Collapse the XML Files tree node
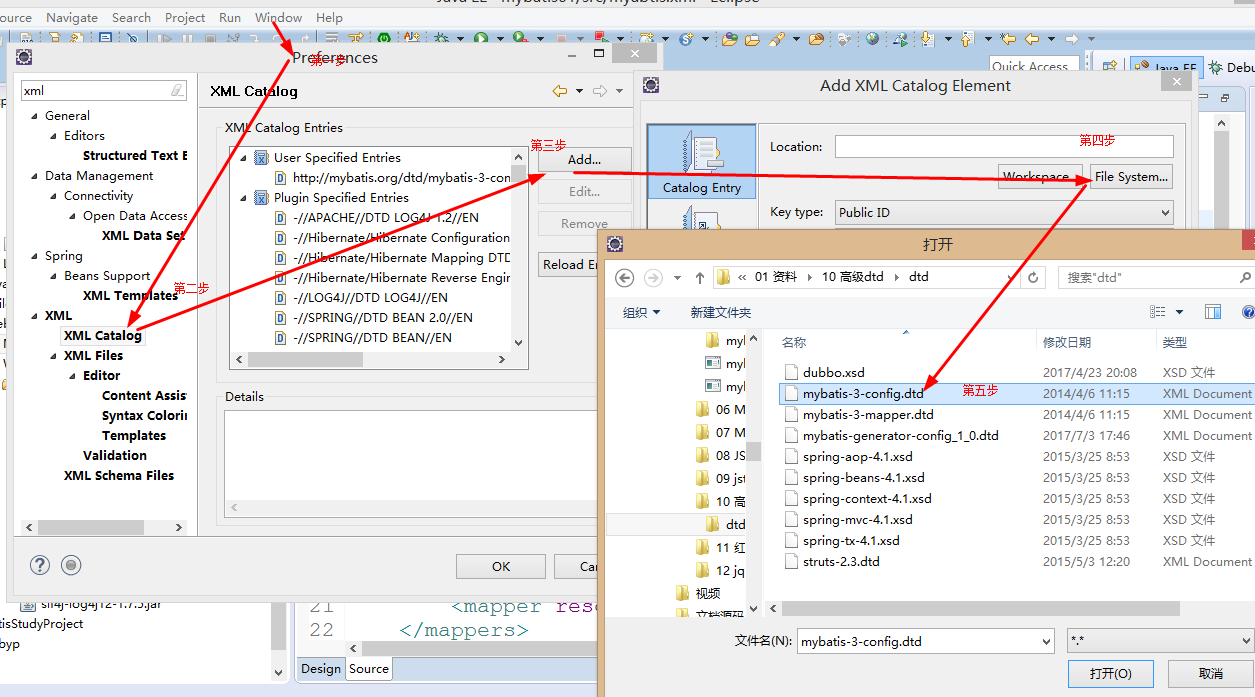1255x697 pixels. tap(54, 356)
